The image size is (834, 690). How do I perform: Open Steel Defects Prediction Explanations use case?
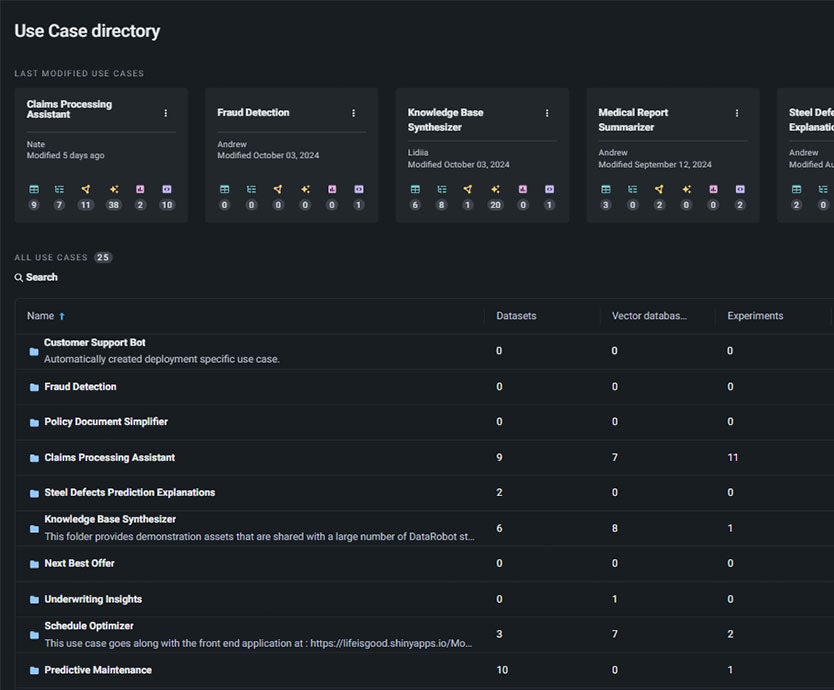click(130, 493)
